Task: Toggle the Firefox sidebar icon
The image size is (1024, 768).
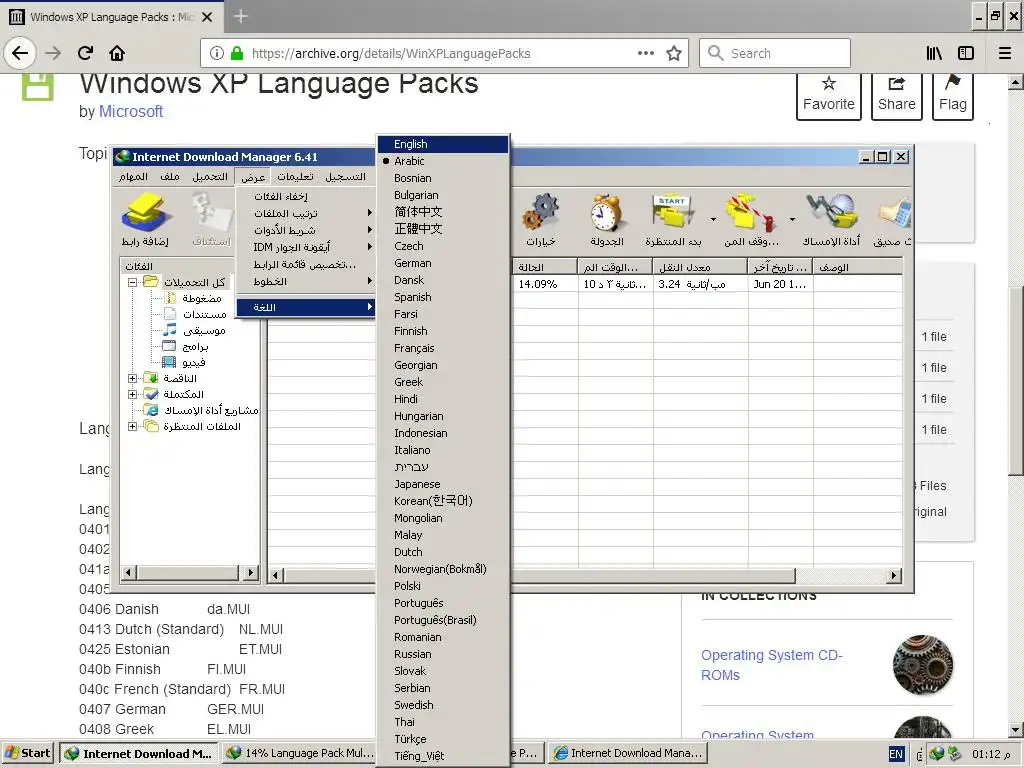Action: pos(966,54)
